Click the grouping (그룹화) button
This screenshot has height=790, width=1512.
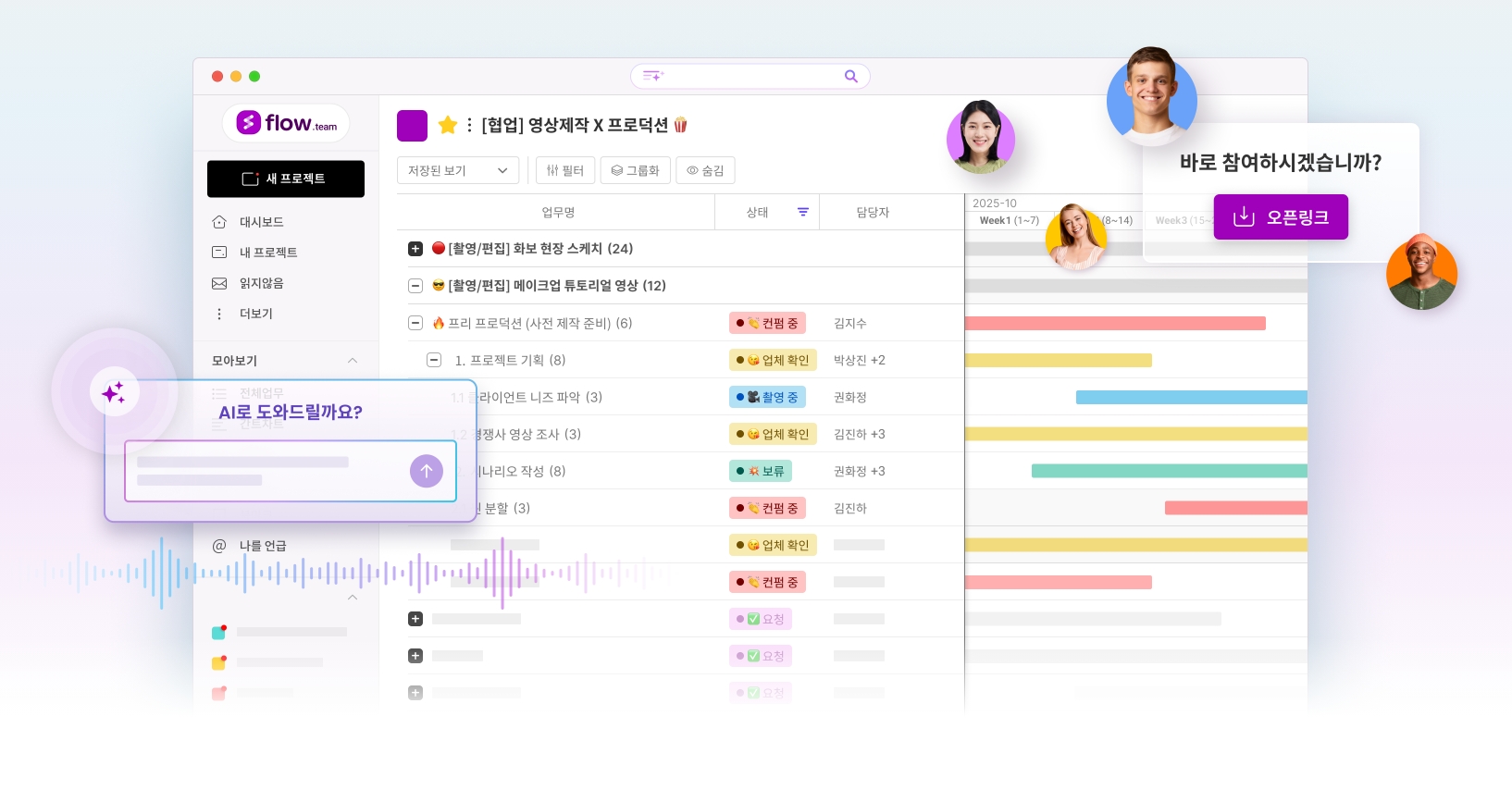[636, 170]
